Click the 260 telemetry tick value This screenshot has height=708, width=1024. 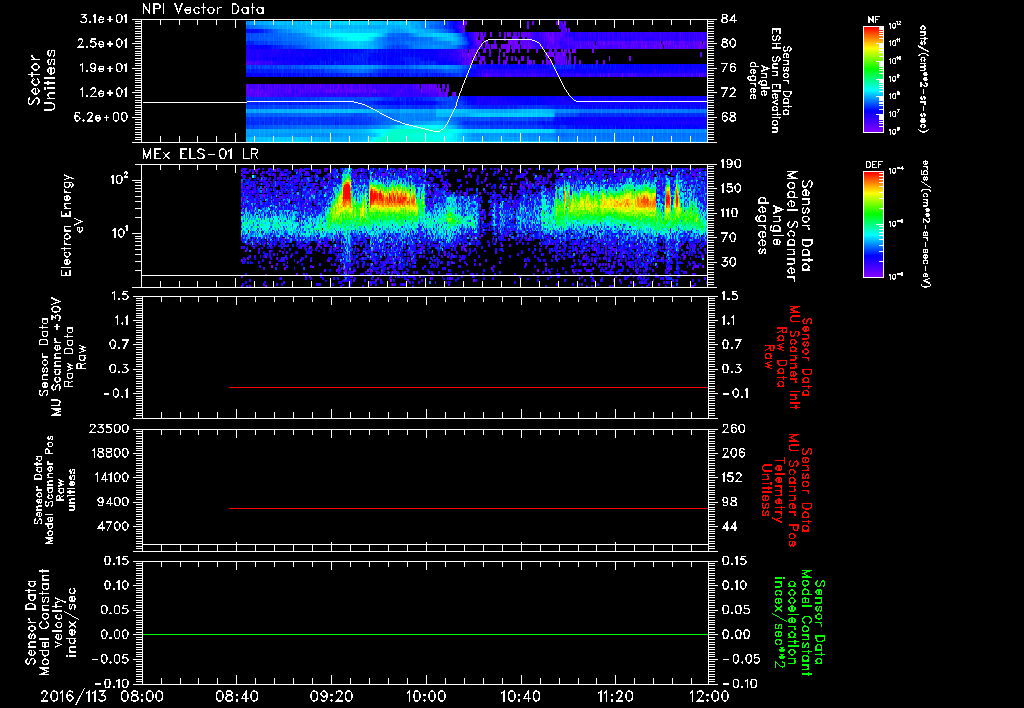[732, 429]
